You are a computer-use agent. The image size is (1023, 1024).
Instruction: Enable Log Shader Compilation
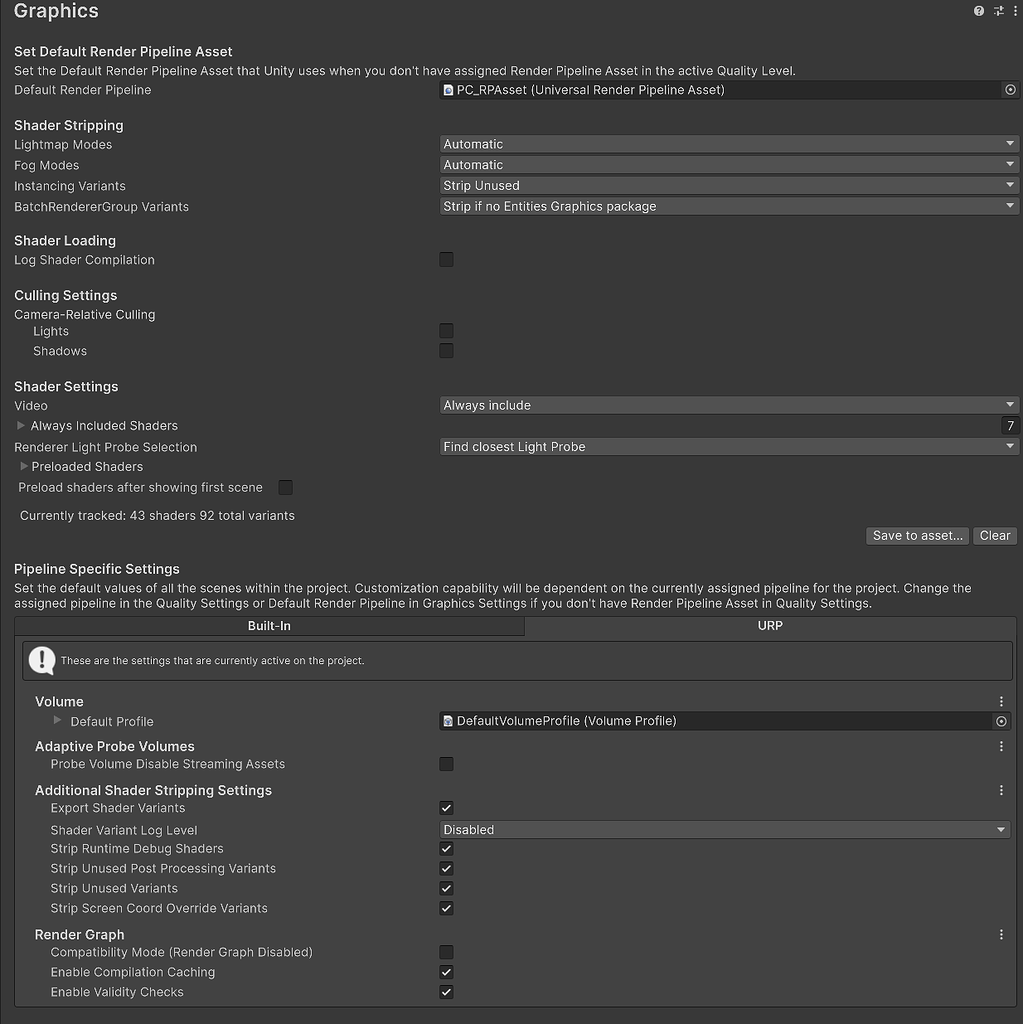tap(445, 259)
